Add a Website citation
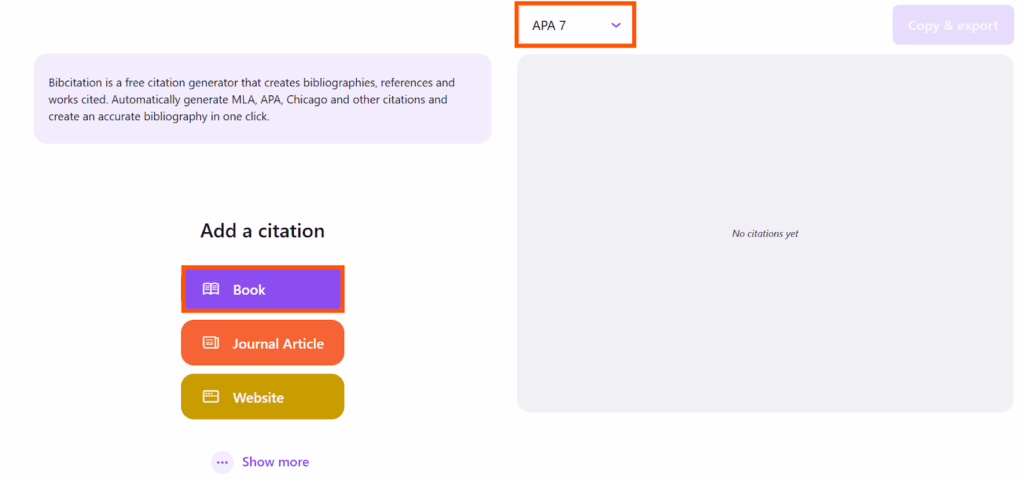1024x481 pixels. click(263, 397)
